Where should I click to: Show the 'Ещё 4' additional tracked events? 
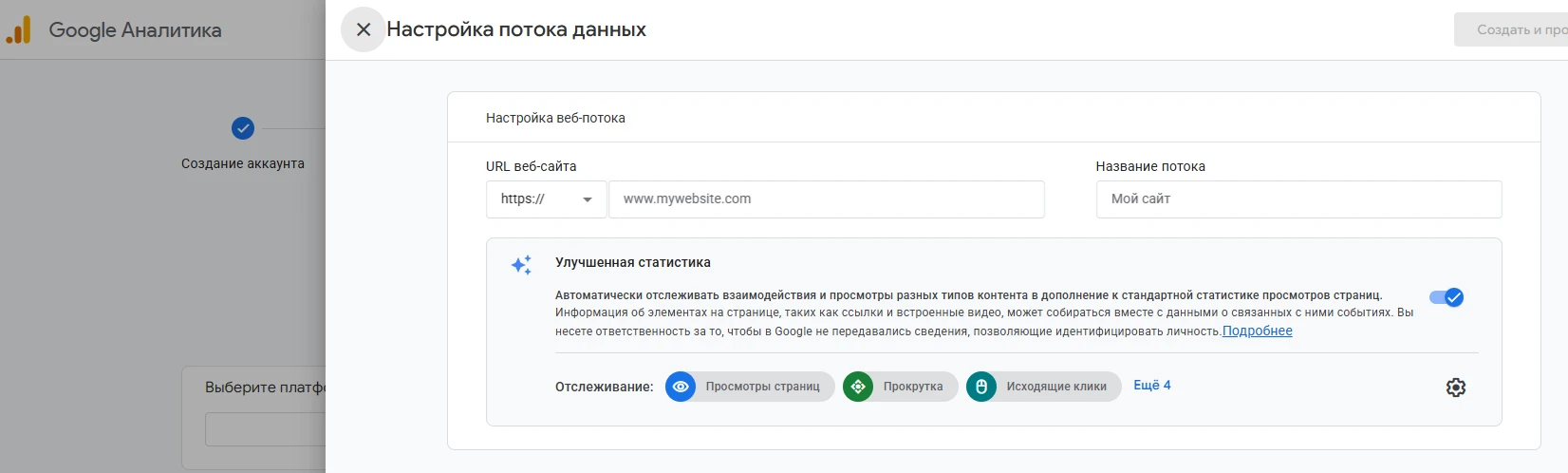tap(1152, 385)
